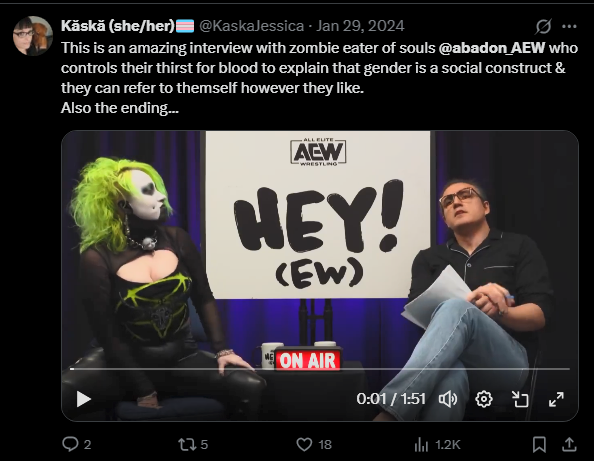Open the three-dot more options menu
This screenshot has width=594, height=461.
click(x=569, y=26)
